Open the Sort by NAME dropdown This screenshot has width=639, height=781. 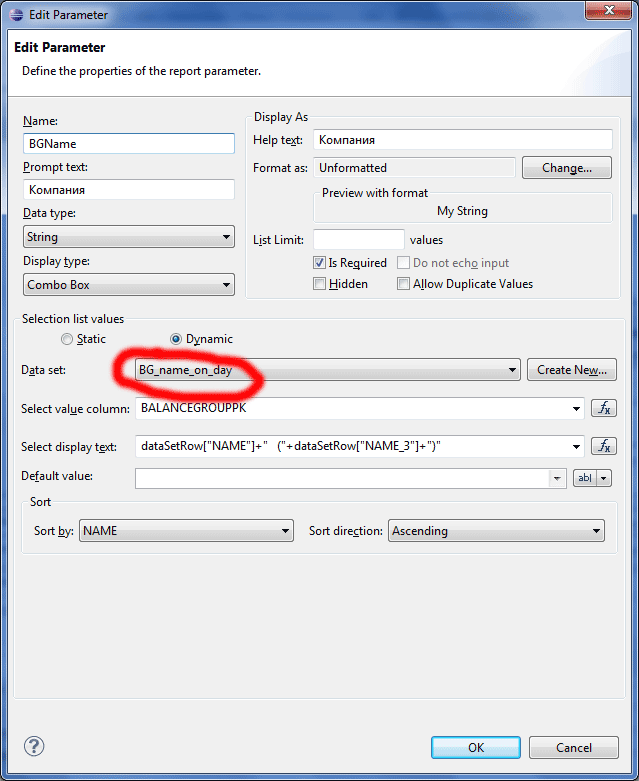coord(186,530)
